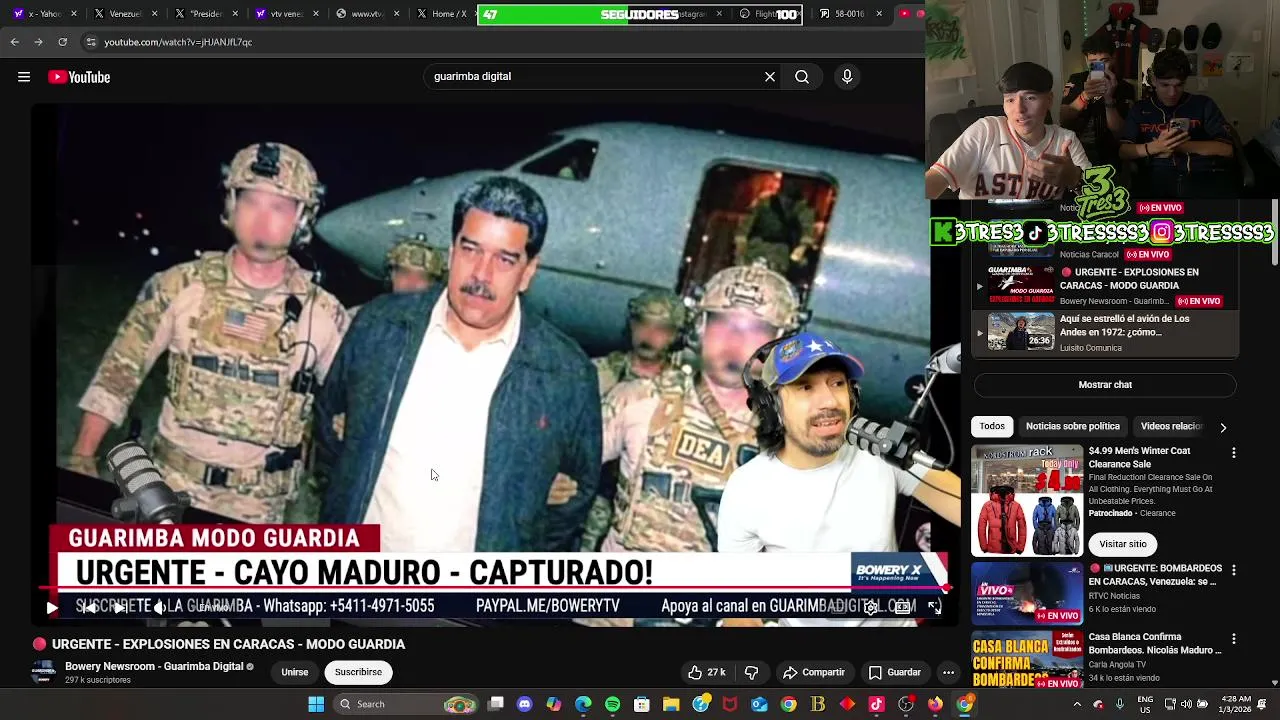Show hidden system tray icons

pos(1077,704)
